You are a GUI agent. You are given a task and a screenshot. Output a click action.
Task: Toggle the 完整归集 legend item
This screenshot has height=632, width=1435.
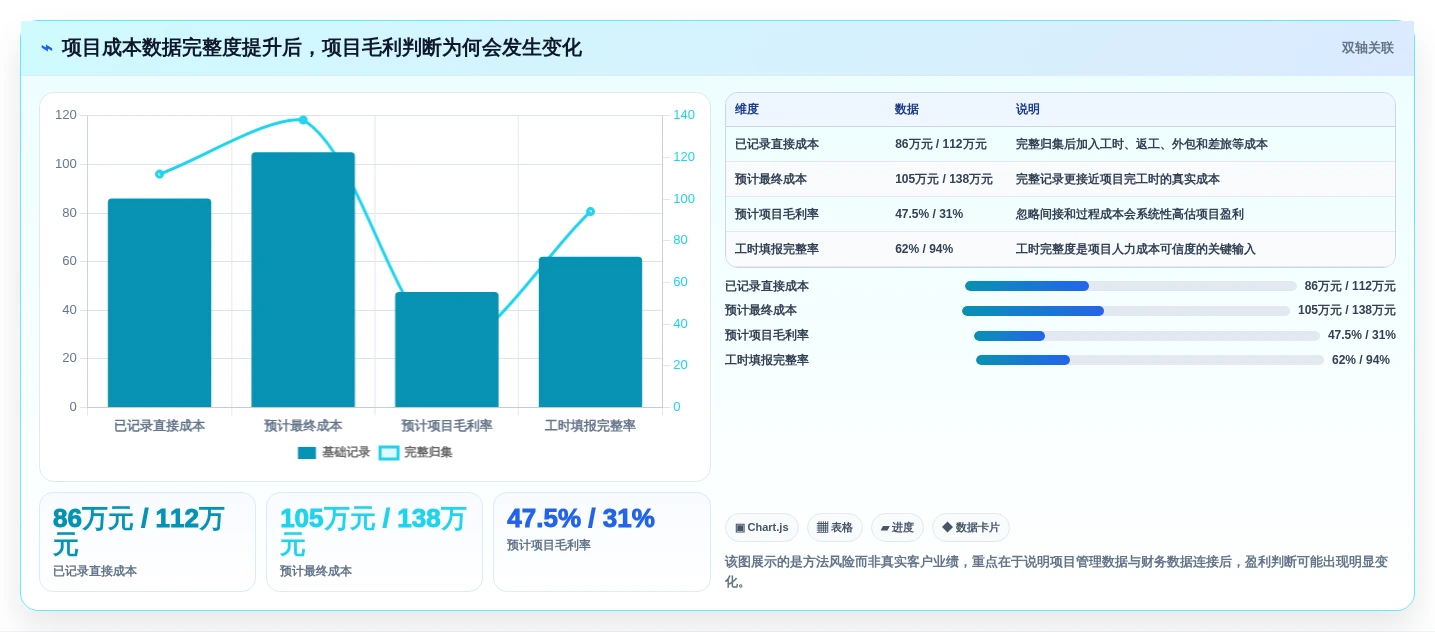click(416, 453)
